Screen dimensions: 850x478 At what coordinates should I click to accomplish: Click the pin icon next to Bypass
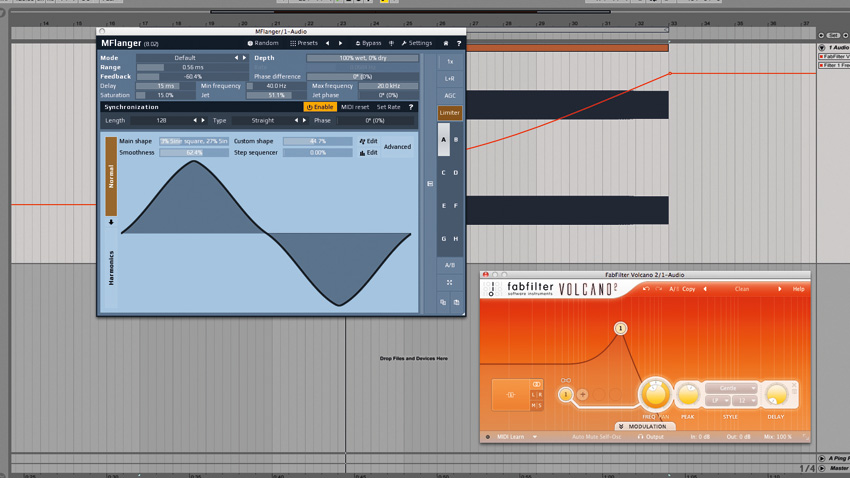tap(391, 43)
